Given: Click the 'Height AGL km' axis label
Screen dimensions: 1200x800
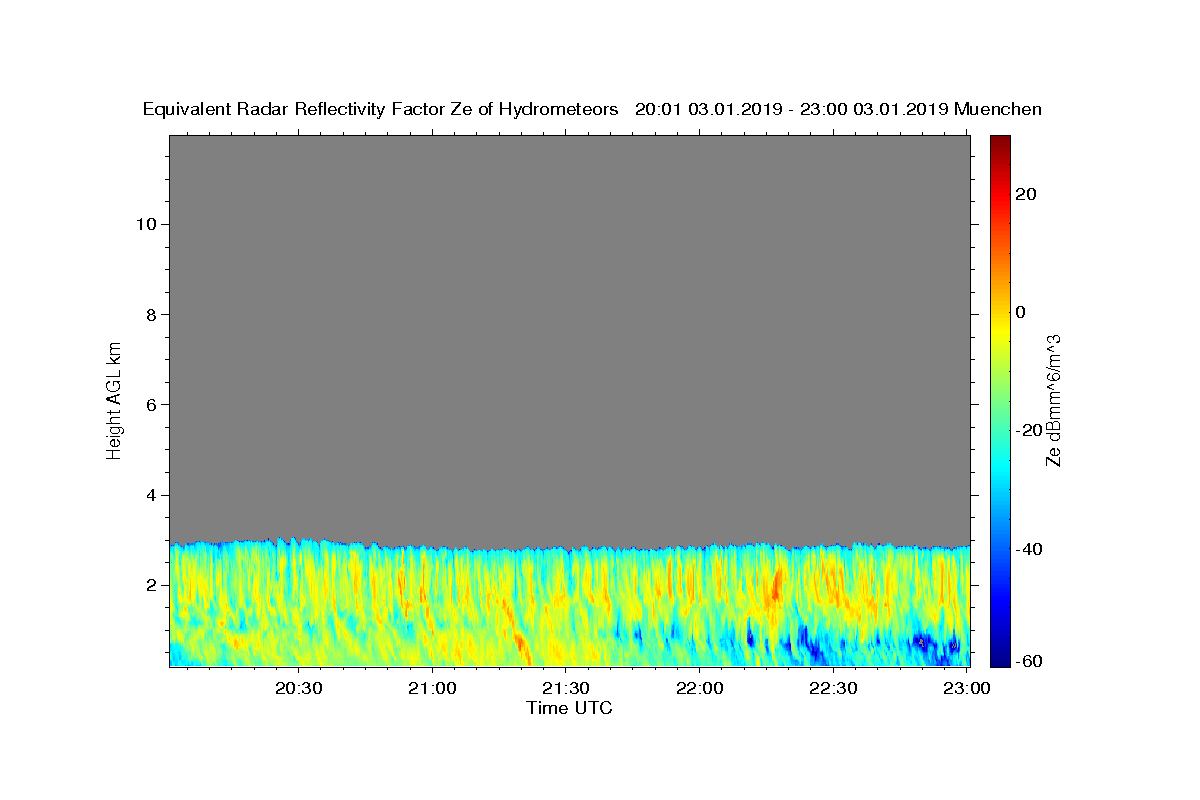Looking at the screenshot, I should [x=114, y=400].
